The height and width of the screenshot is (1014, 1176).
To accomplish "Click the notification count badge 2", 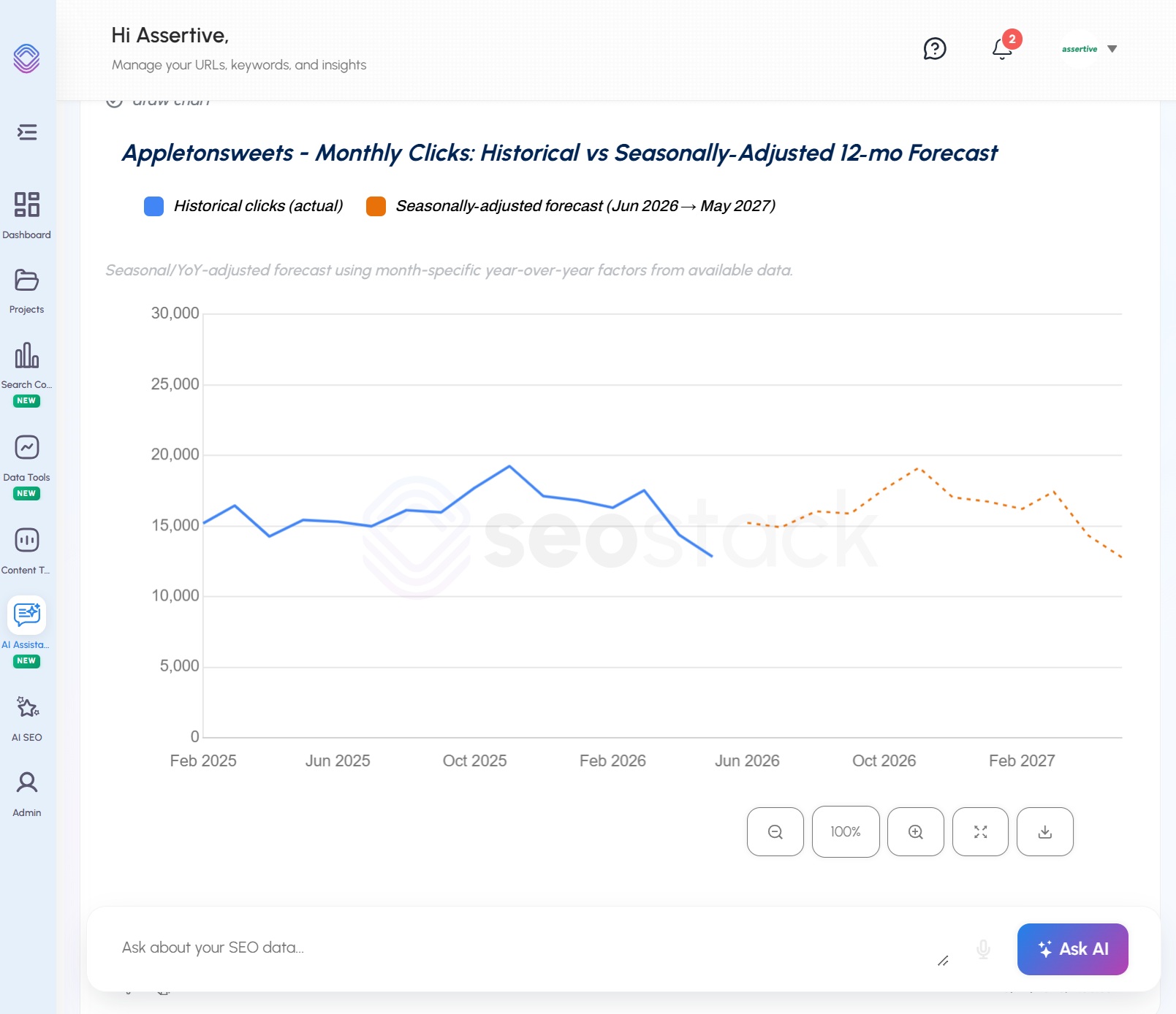I will point(1012,39).
